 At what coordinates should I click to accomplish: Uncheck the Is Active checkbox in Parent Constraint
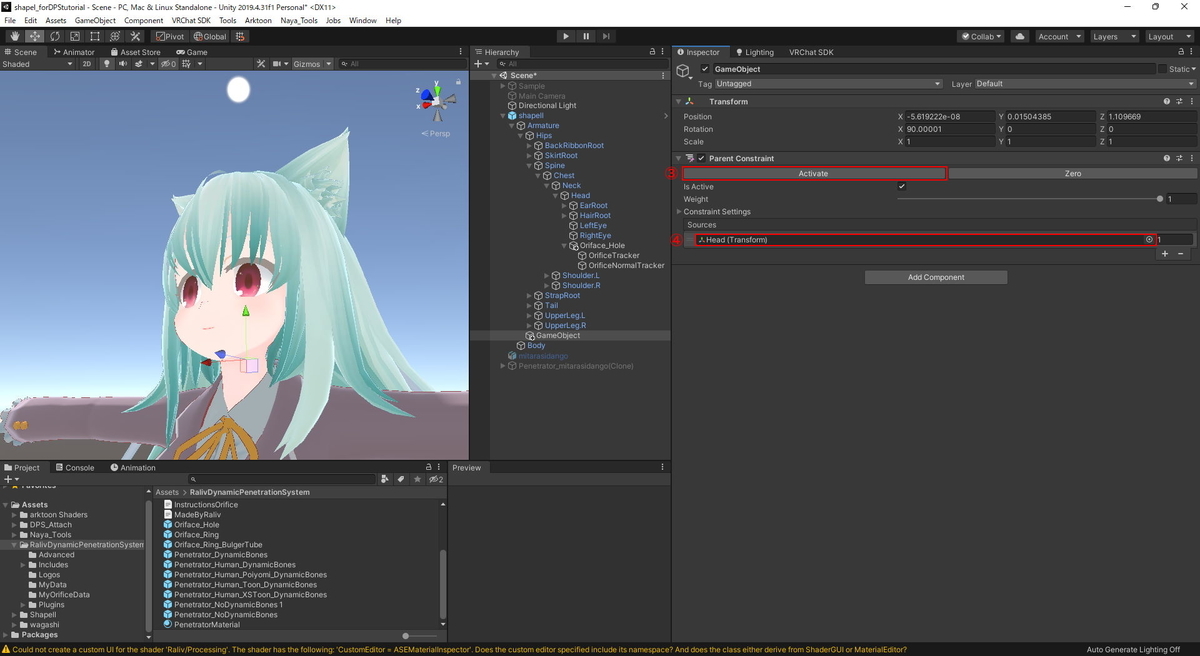tap(901, 186)
